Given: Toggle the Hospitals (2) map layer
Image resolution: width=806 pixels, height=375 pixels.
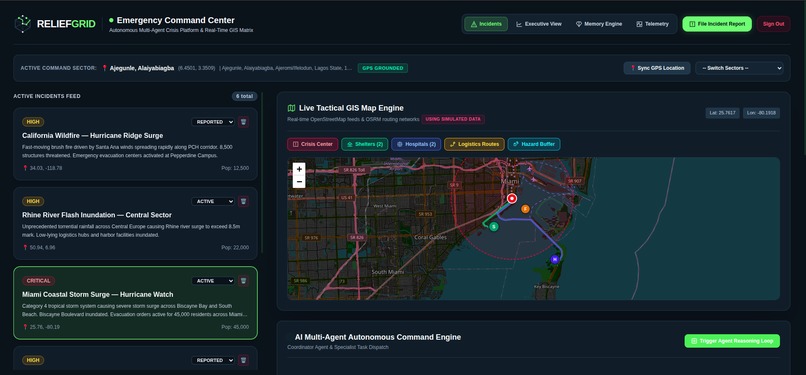Looking at the screenshot, I should 416,144.
